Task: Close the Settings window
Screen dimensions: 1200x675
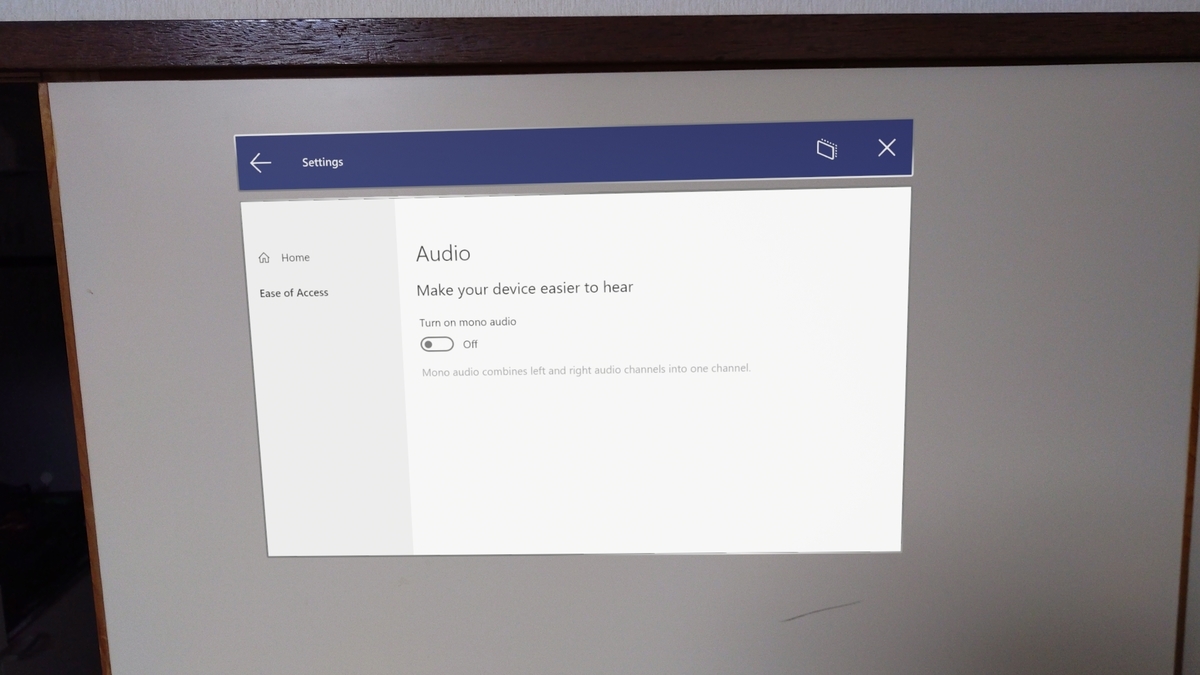Action: click(886, 148)
